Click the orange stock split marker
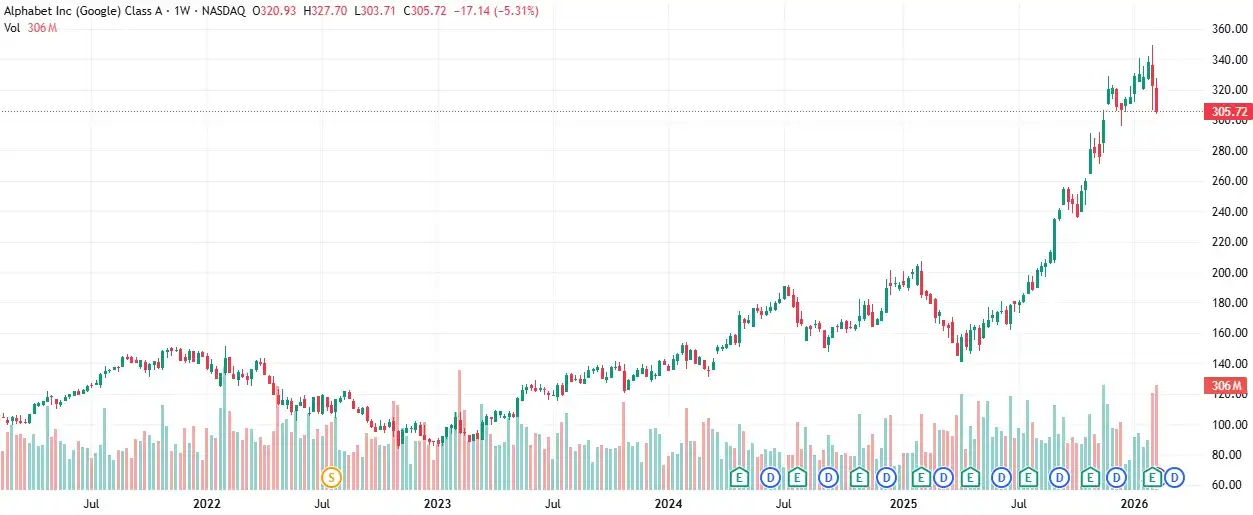The height and width of the screenshot is (515, 1253). click(332, 477)
